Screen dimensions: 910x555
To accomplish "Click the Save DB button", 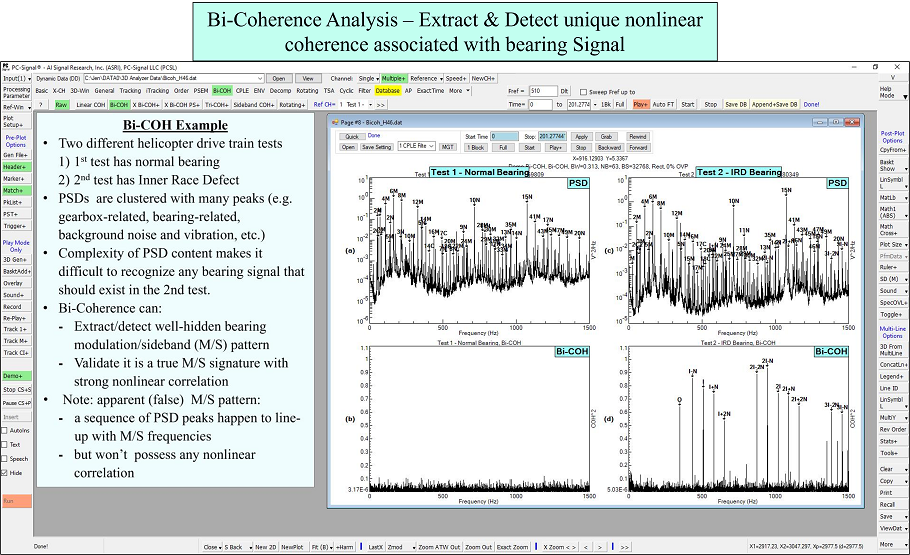I will pos(736,104).
